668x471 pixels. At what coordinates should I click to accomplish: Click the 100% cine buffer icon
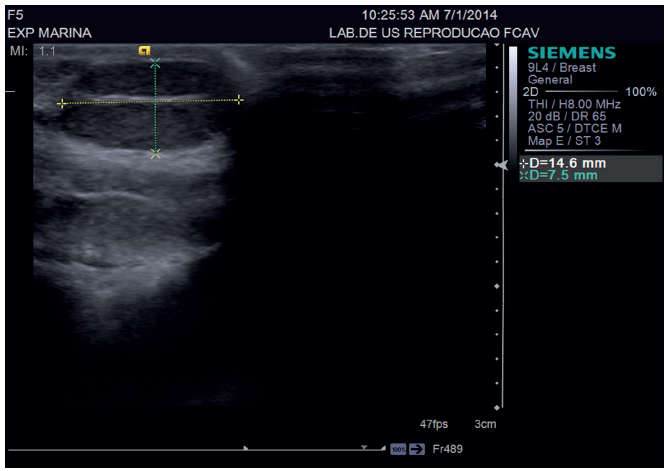click(398, 449)
